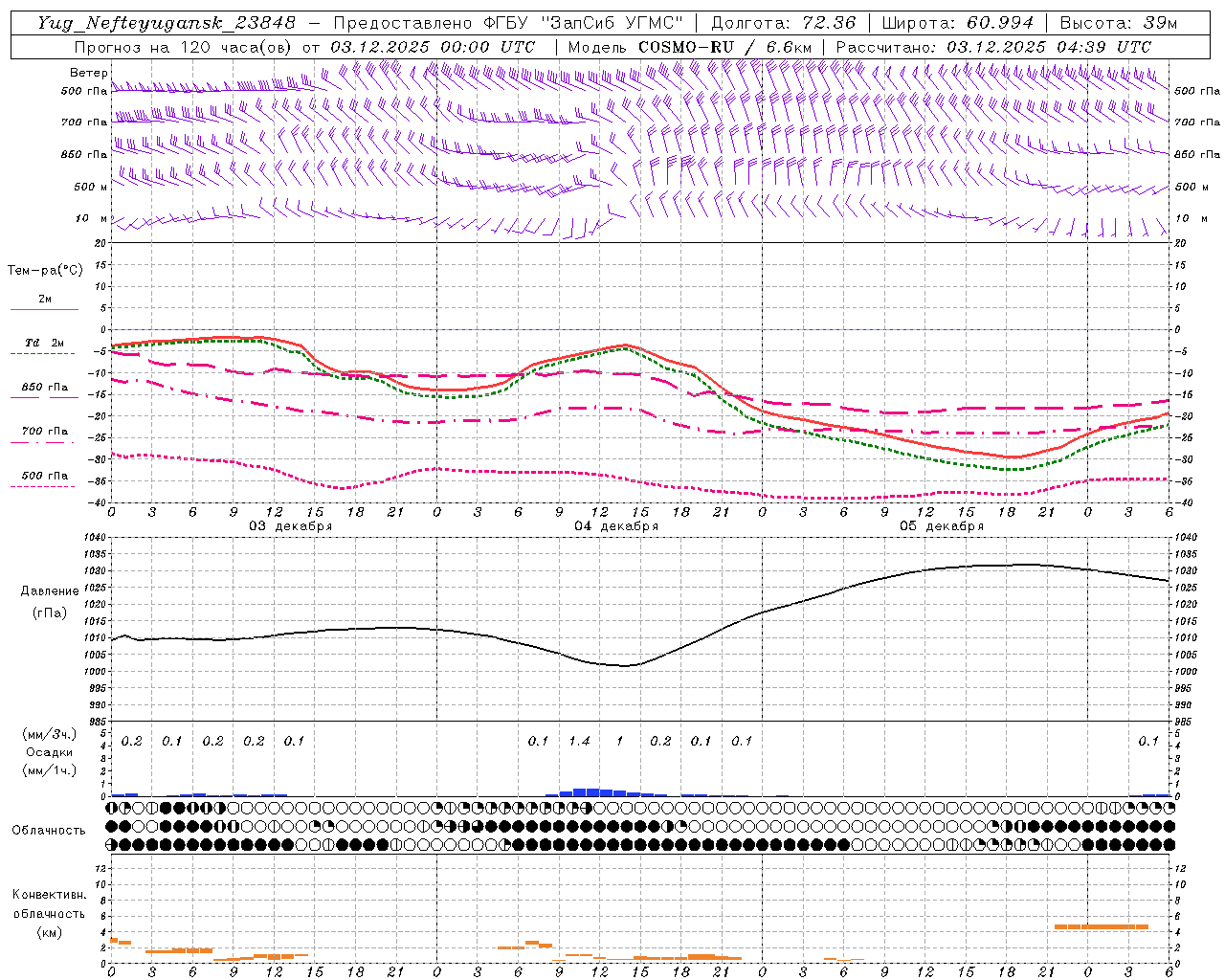1225x980 pixels.
Task: Click the Долгота: 72.36 header field
Action: tap(784, 23)
